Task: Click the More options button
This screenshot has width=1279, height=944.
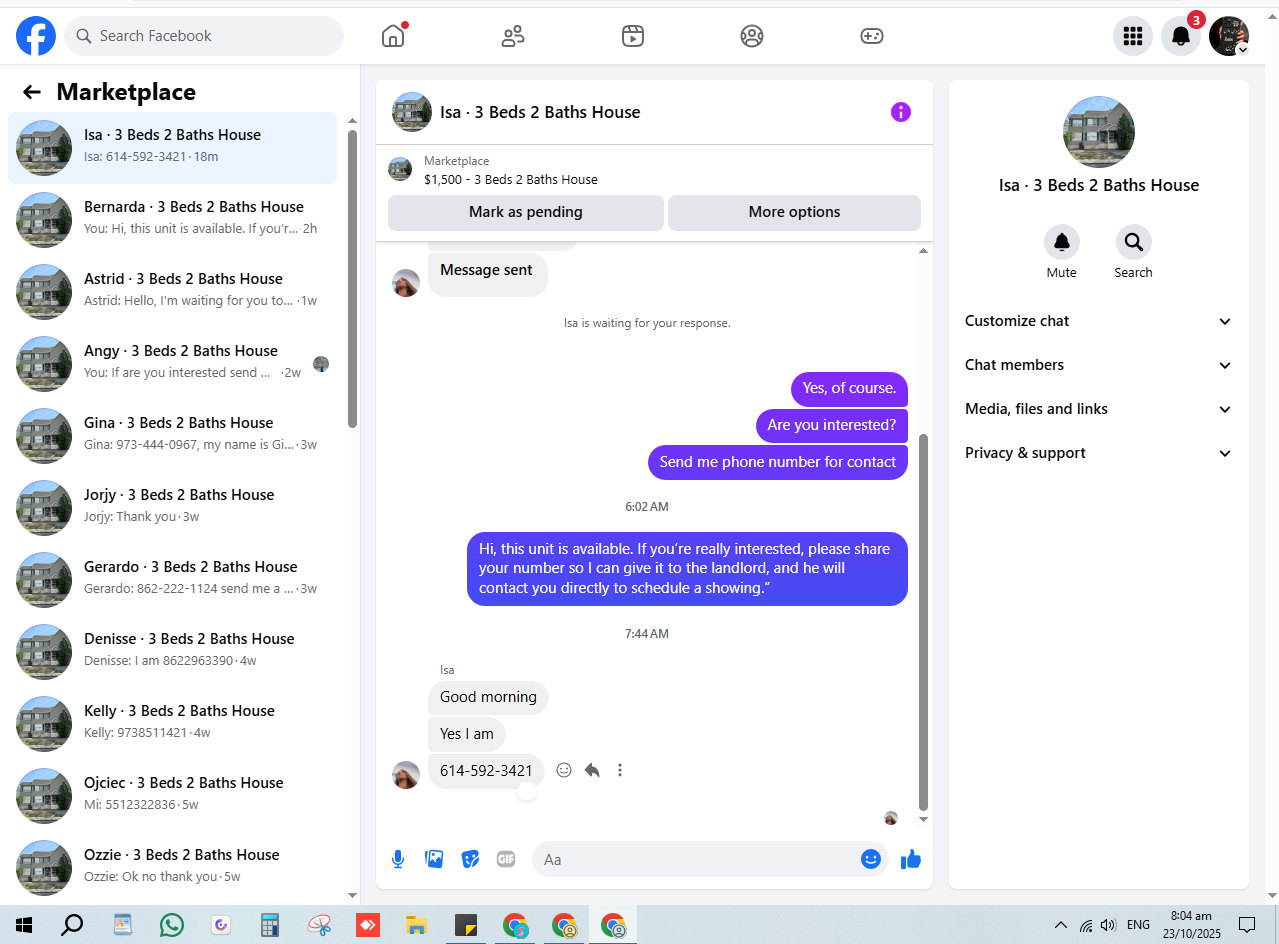Action: point(794,212)
